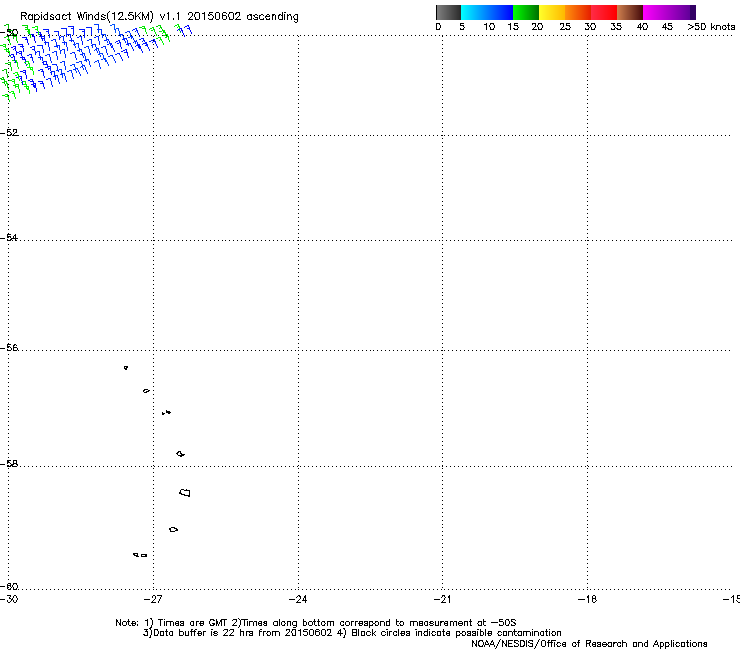This screenshot has width=740, height=650.
Task: Click the largest island outline just below -58
Action: point(185,493)
